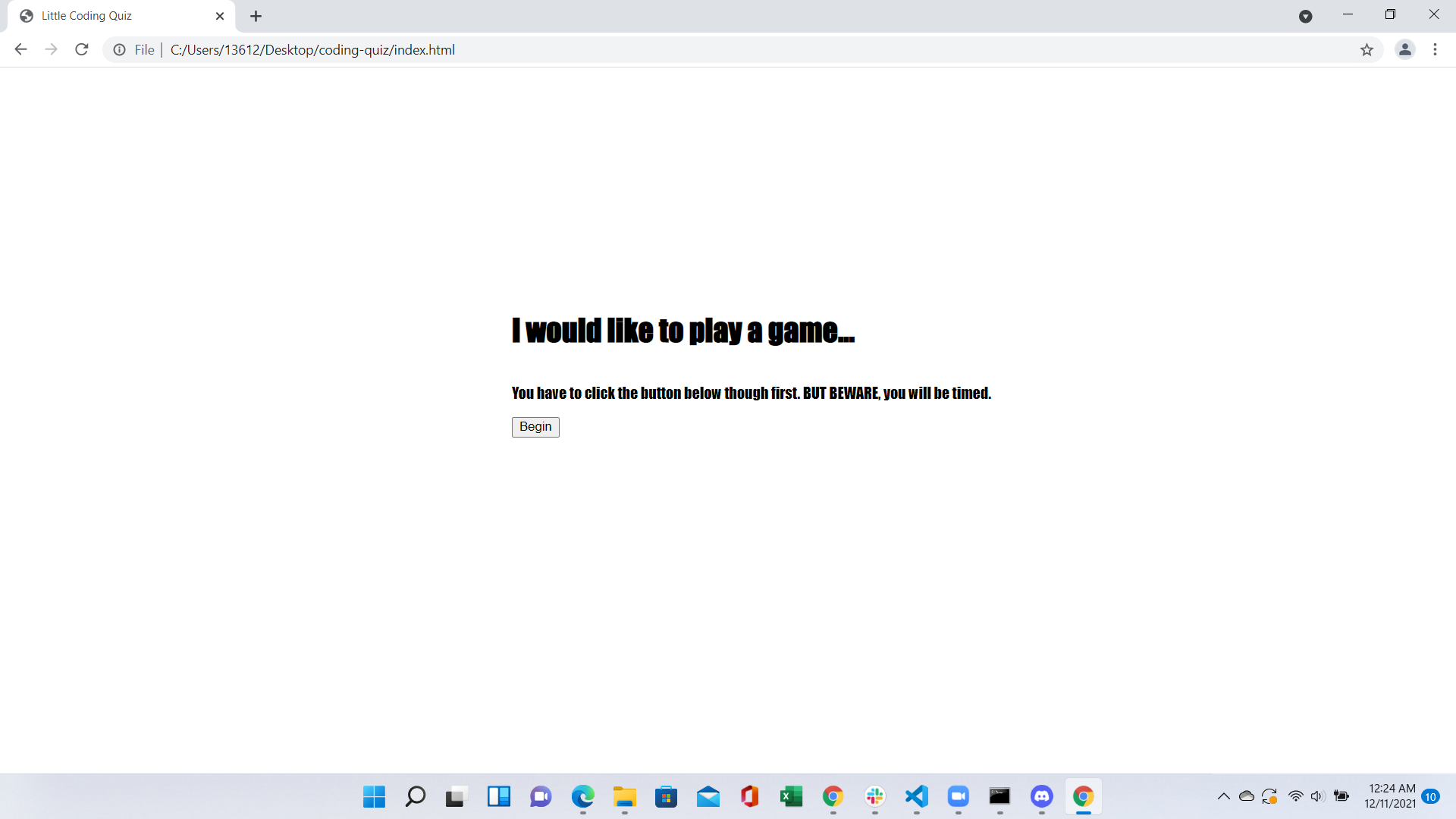Bookmark this page with the star icon
The width and height of the screenshot is (1456, 819).
1367,49
